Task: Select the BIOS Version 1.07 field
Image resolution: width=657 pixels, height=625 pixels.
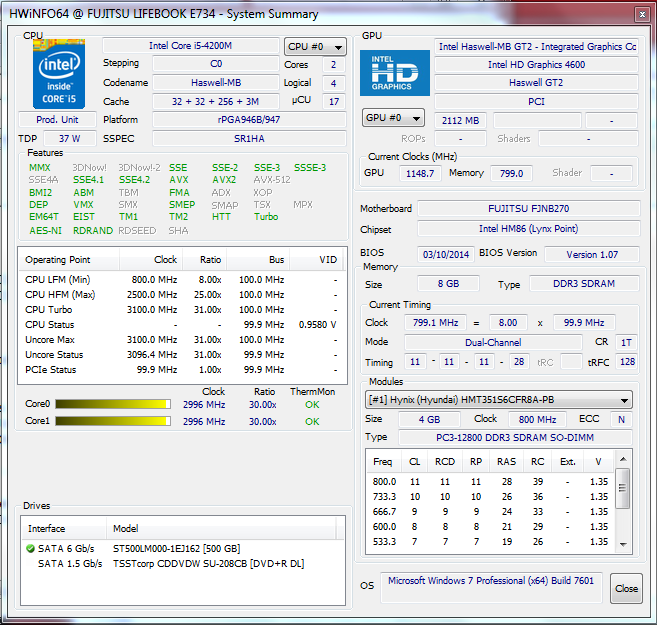Action: (x=592, y=254)
